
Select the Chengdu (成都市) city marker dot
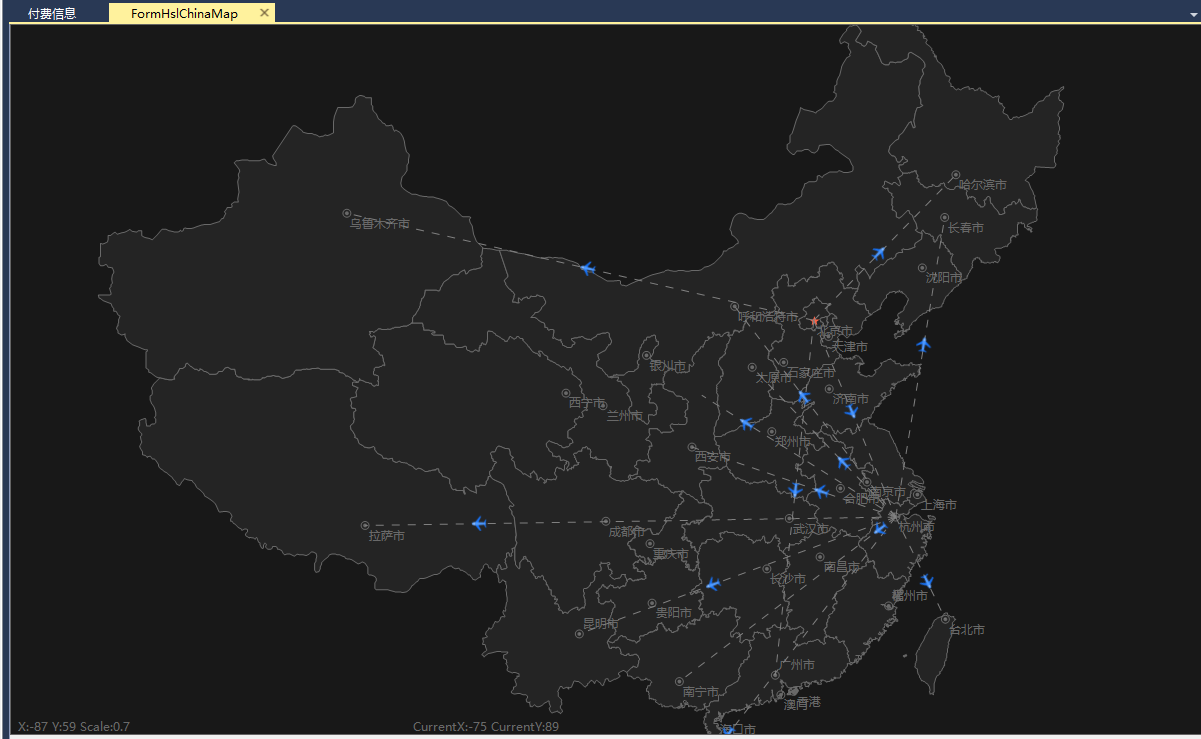coord(605,521)
